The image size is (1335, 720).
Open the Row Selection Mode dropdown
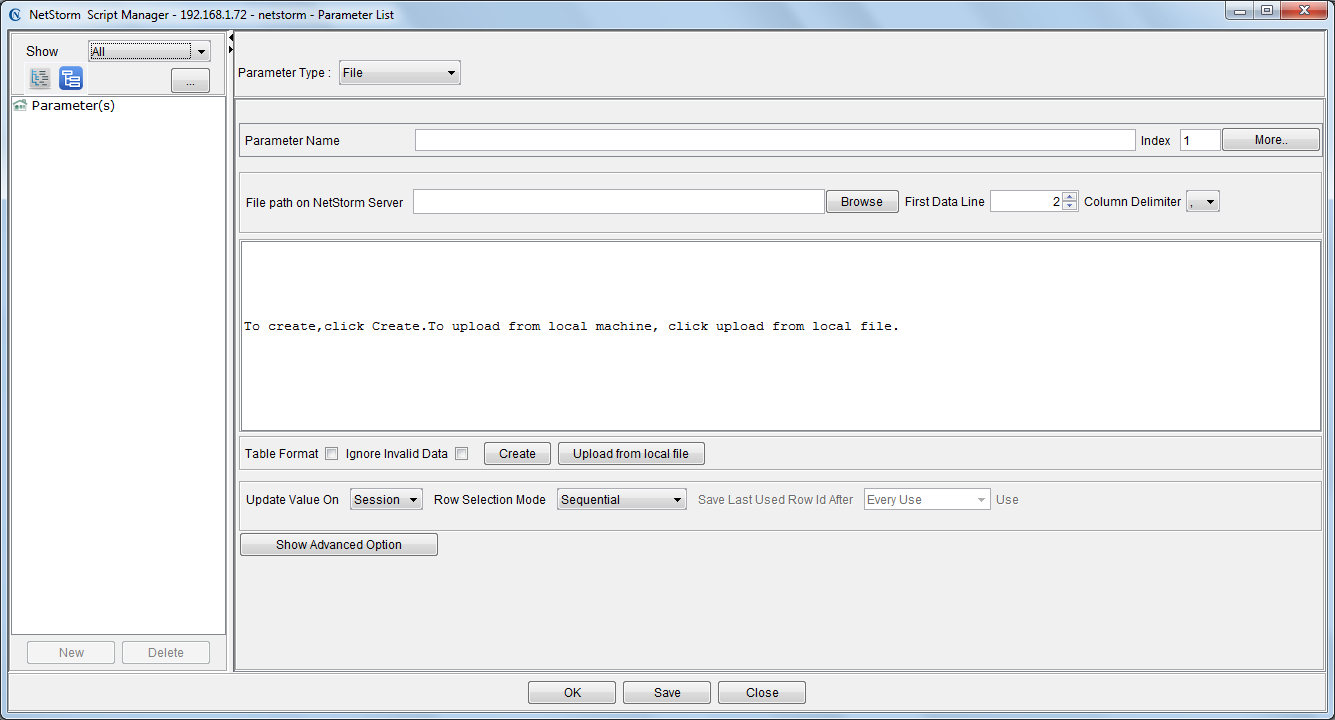tap(621, 500)
